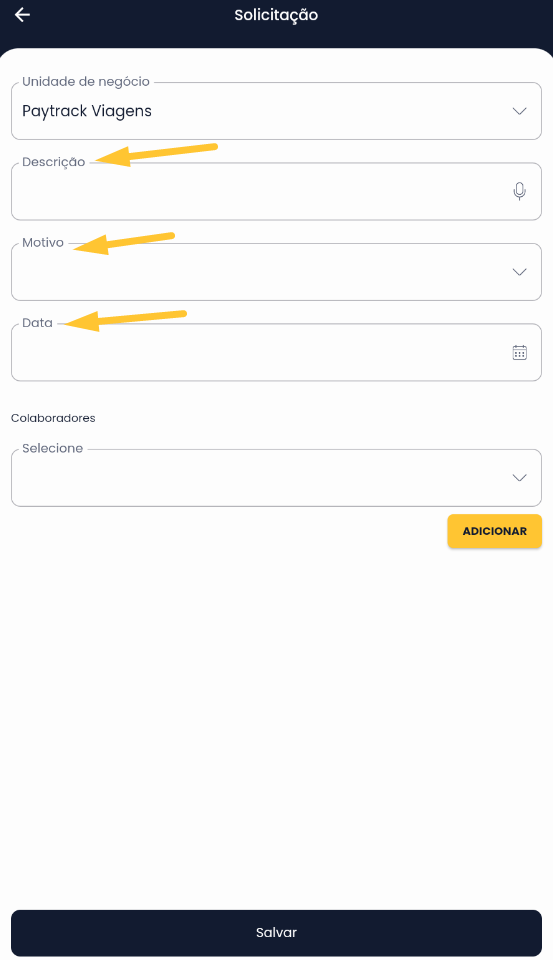The height and width of the screenshot is (960, 553).
Task: Focus the Descrição text field
Action: pos(276,191)
